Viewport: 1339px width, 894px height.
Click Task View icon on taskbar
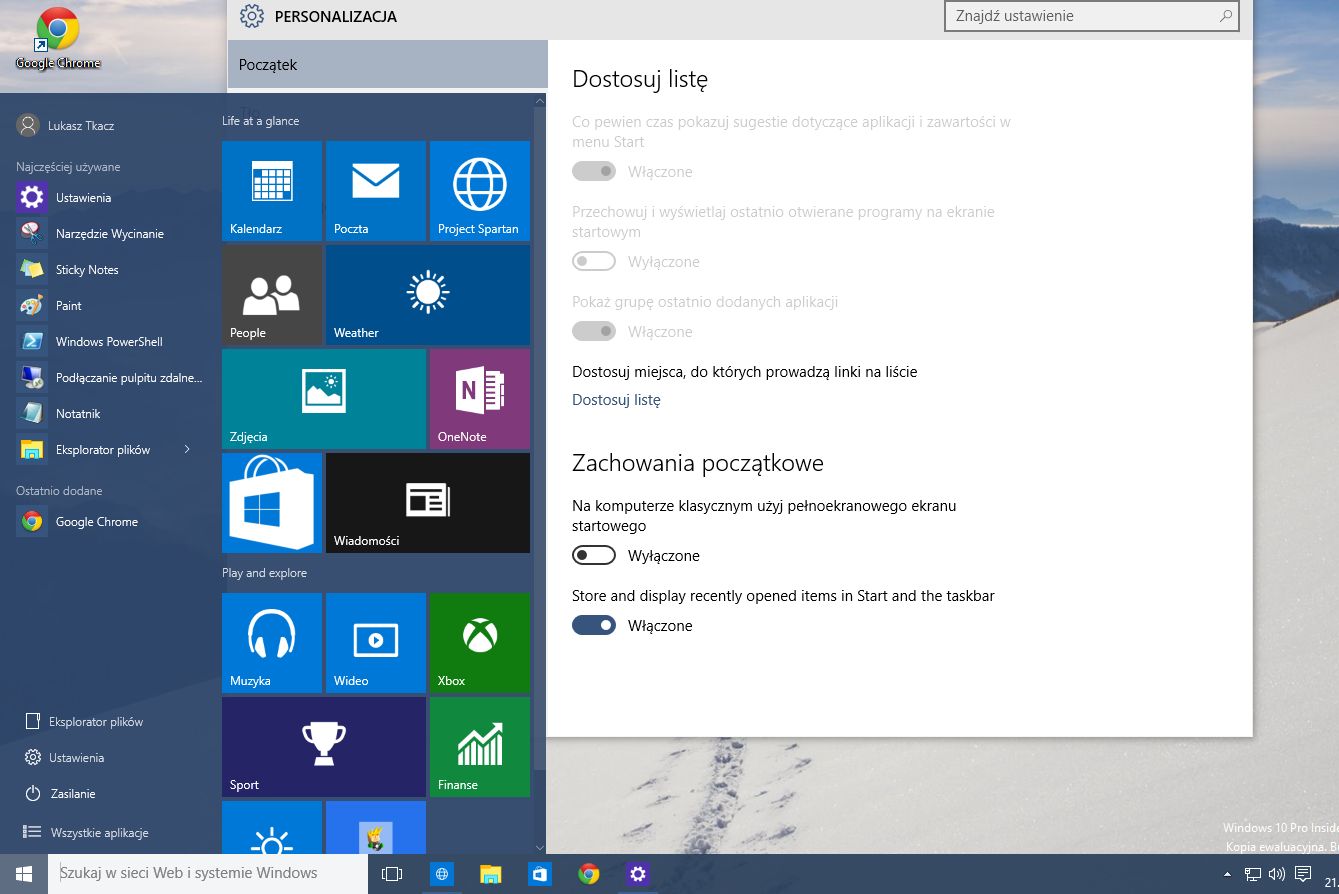(x=392, y=874)
